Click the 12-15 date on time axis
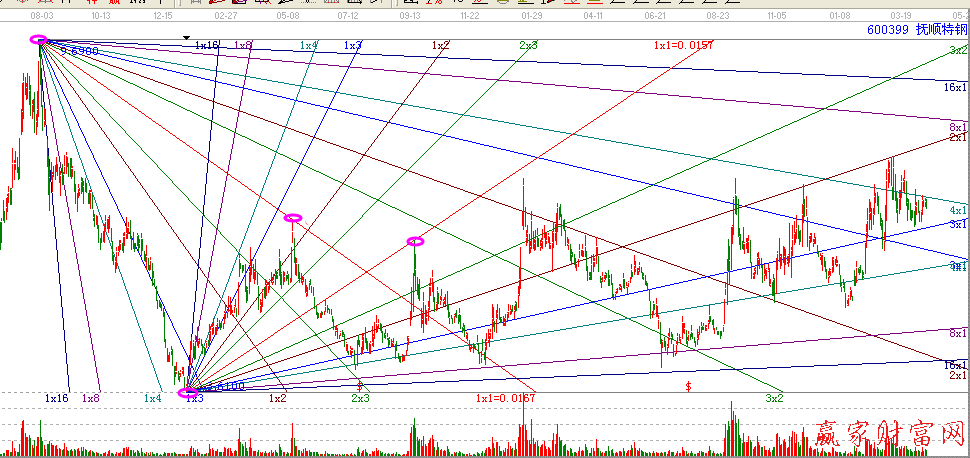Screen dimensions: 970x458 tap(164, 17)
